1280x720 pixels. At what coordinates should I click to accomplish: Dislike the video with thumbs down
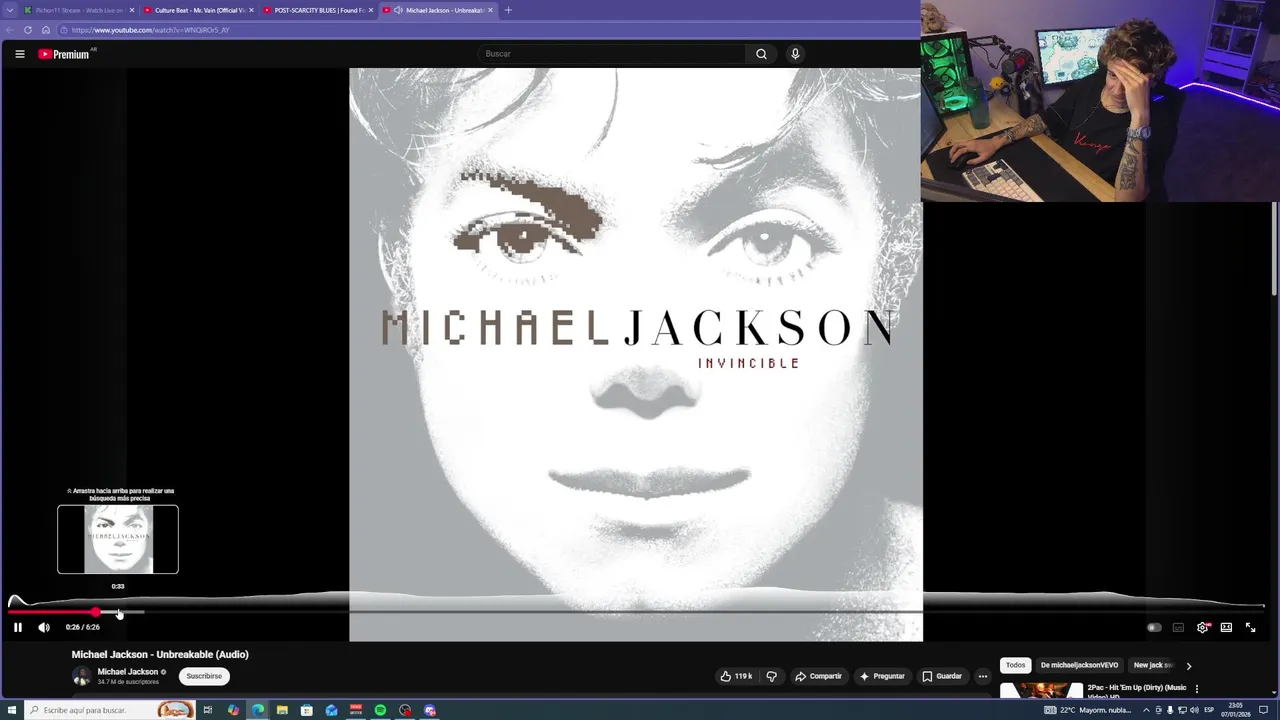[771, 676]
